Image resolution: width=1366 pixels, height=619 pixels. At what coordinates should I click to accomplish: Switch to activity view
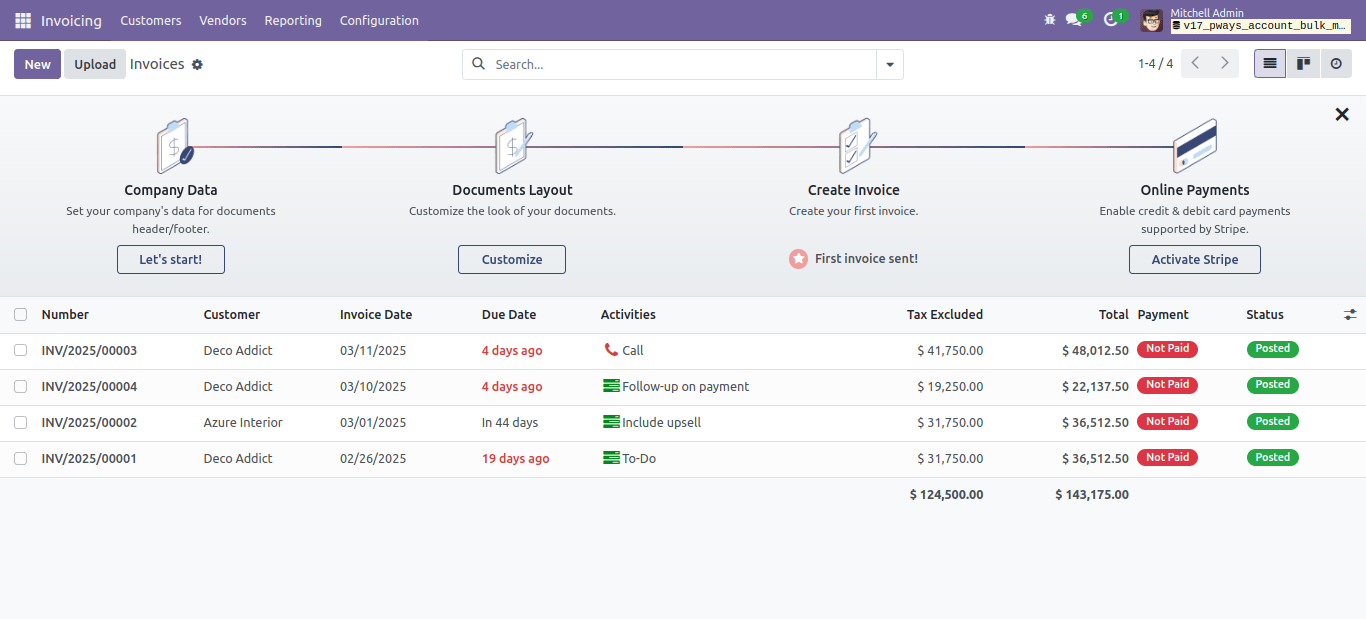[1336, 63]
